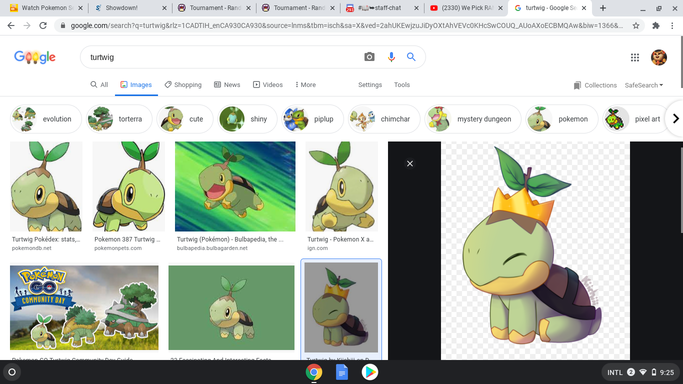Open the More search categories menu

pyautogui.click(x=305, y=85)
